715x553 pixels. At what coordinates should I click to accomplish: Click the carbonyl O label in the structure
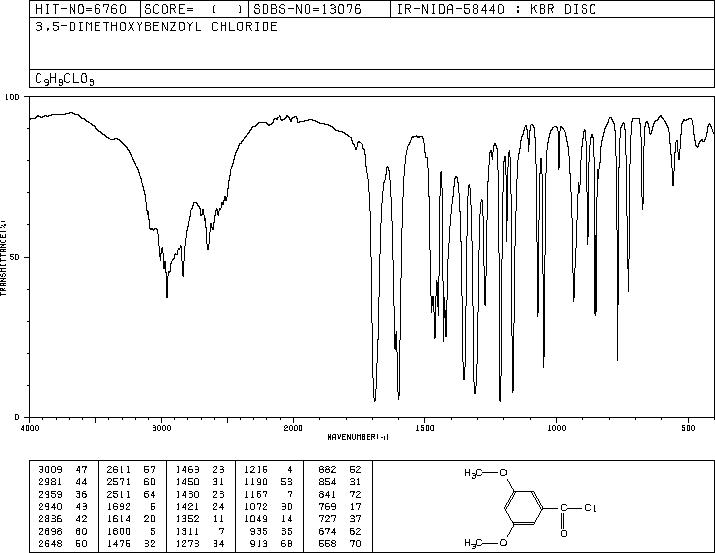point(564,533)
